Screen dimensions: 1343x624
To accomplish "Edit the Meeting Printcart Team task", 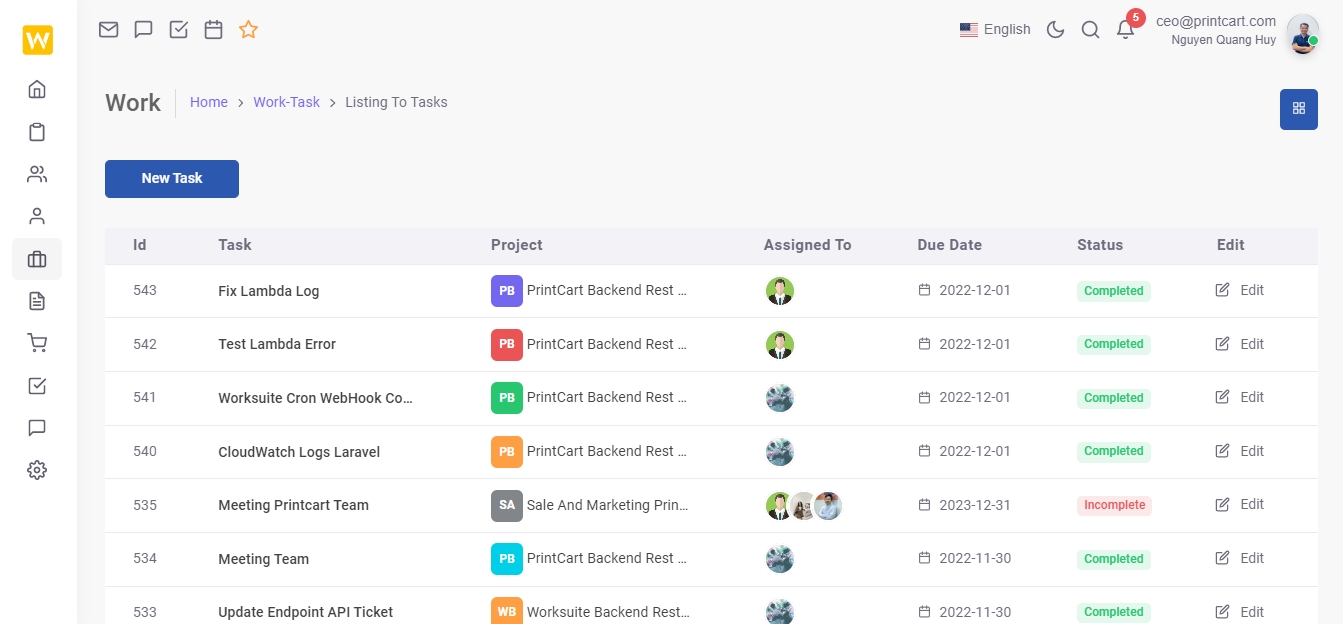I will (x=1240, y=504).
